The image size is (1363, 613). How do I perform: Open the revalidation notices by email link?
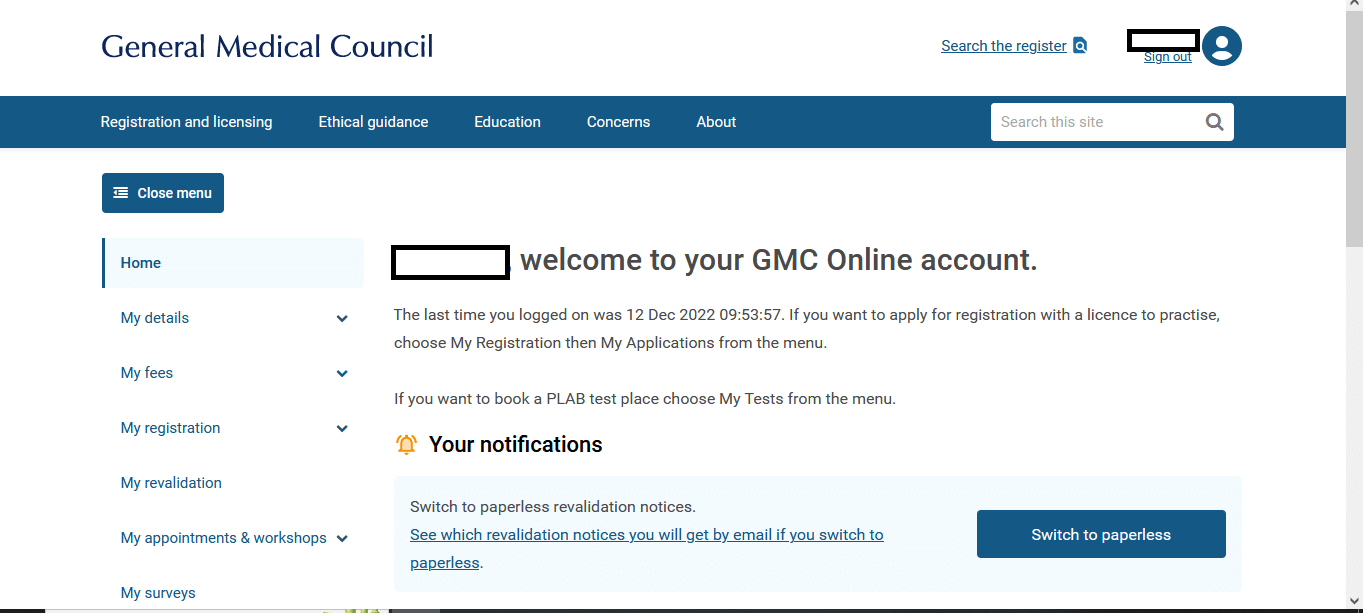(x=646, y=548)
